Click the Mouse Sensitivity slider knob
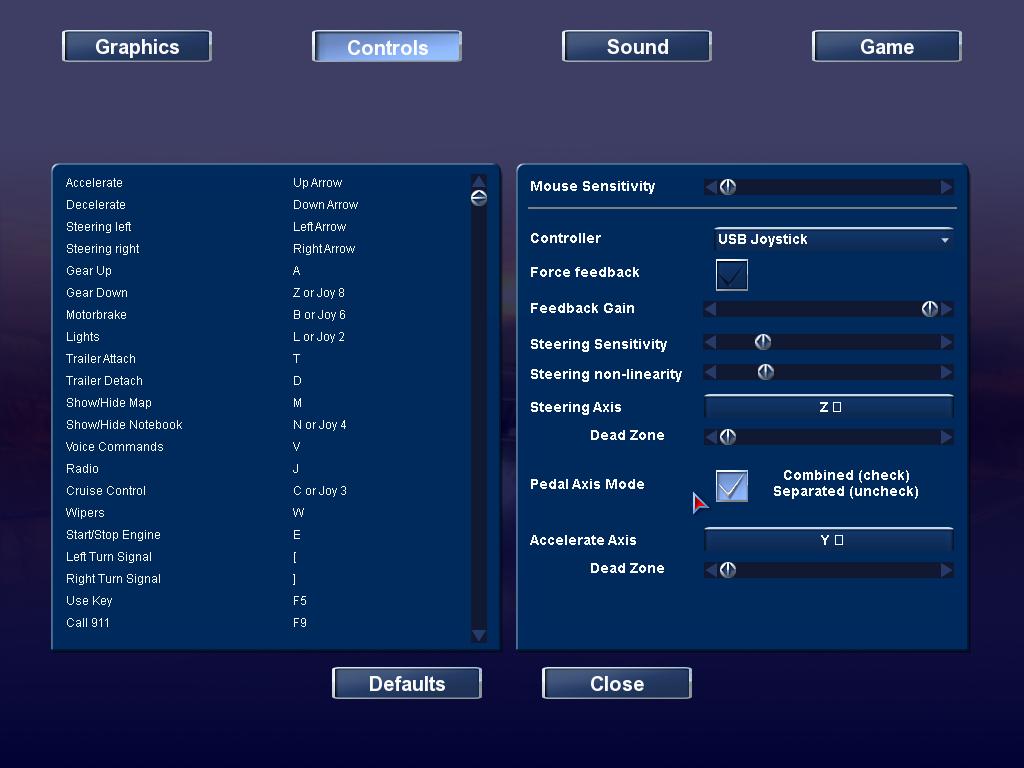Viewport: 1024px width, 768px height. pos(728,187)
